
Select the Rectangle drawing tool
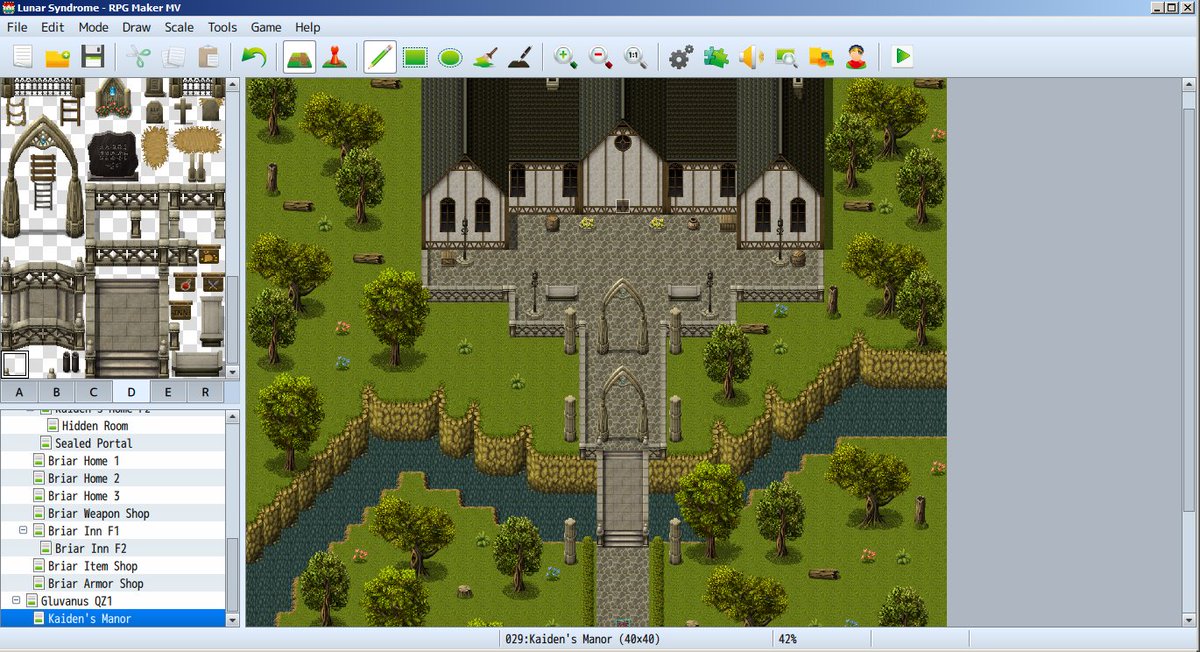tap(415, 57)
